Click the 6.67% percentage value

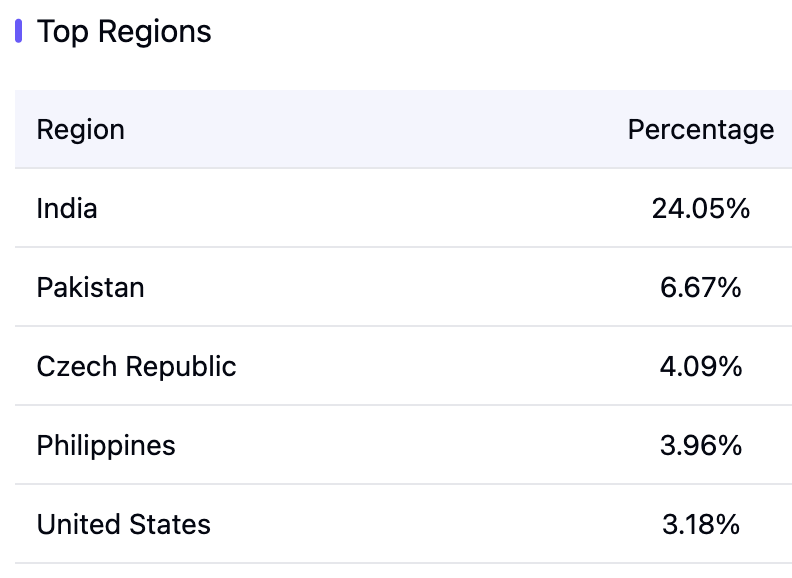[700, 288]
